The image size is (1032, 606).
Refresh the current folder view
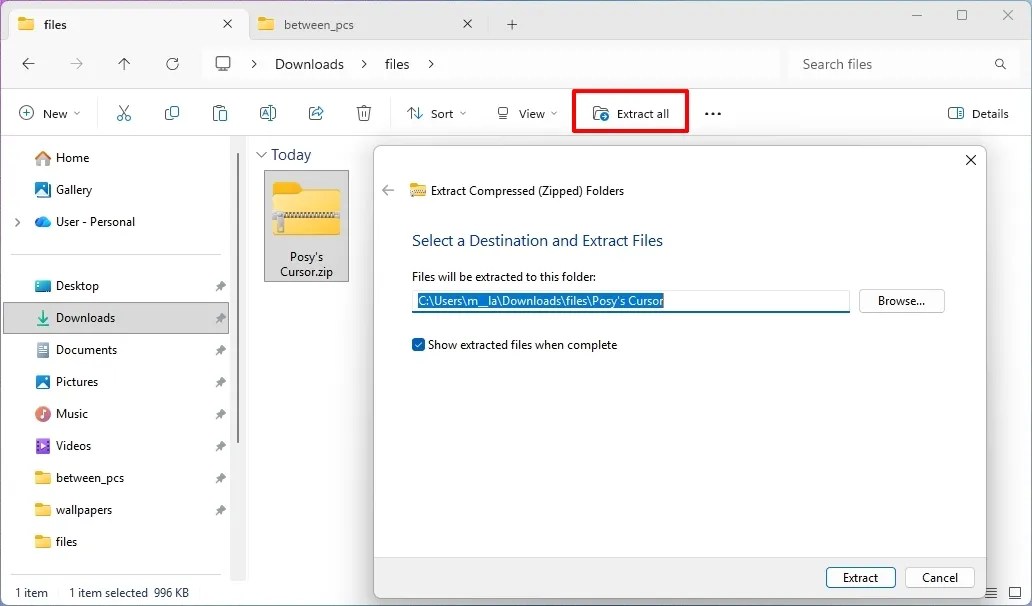pos(172,64)
